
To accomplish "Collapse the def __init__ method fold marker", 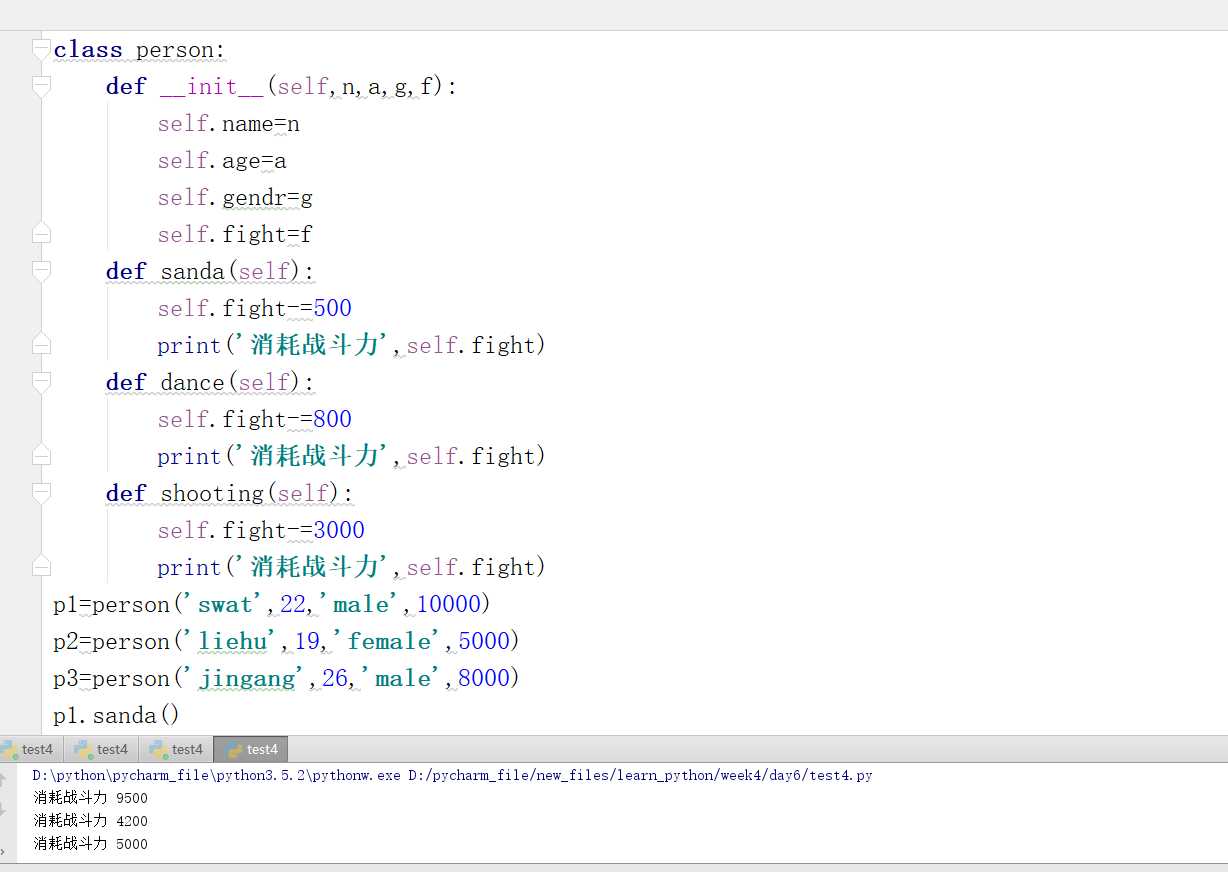I will 40,86.
